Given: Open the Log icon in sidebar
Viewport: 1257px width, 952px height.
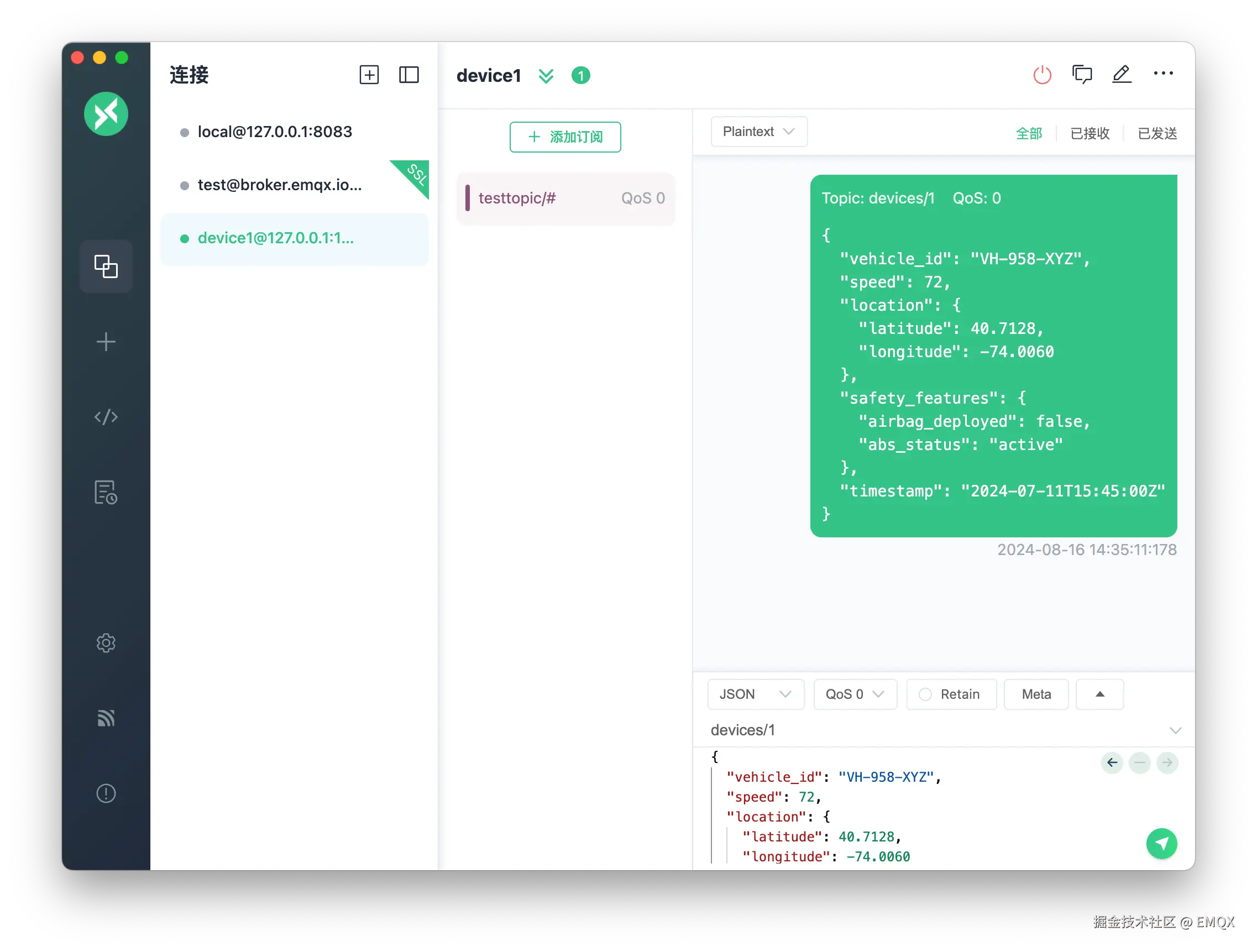Looking at the screenshot, I should (106, 492).
